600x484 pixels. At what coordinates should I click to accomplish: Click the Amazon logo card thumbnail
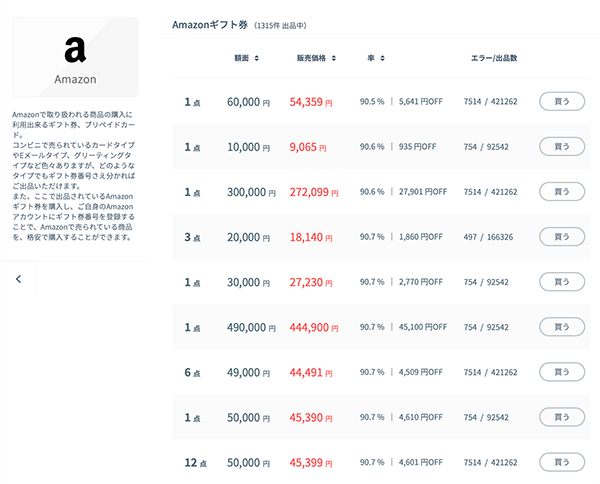75,57
